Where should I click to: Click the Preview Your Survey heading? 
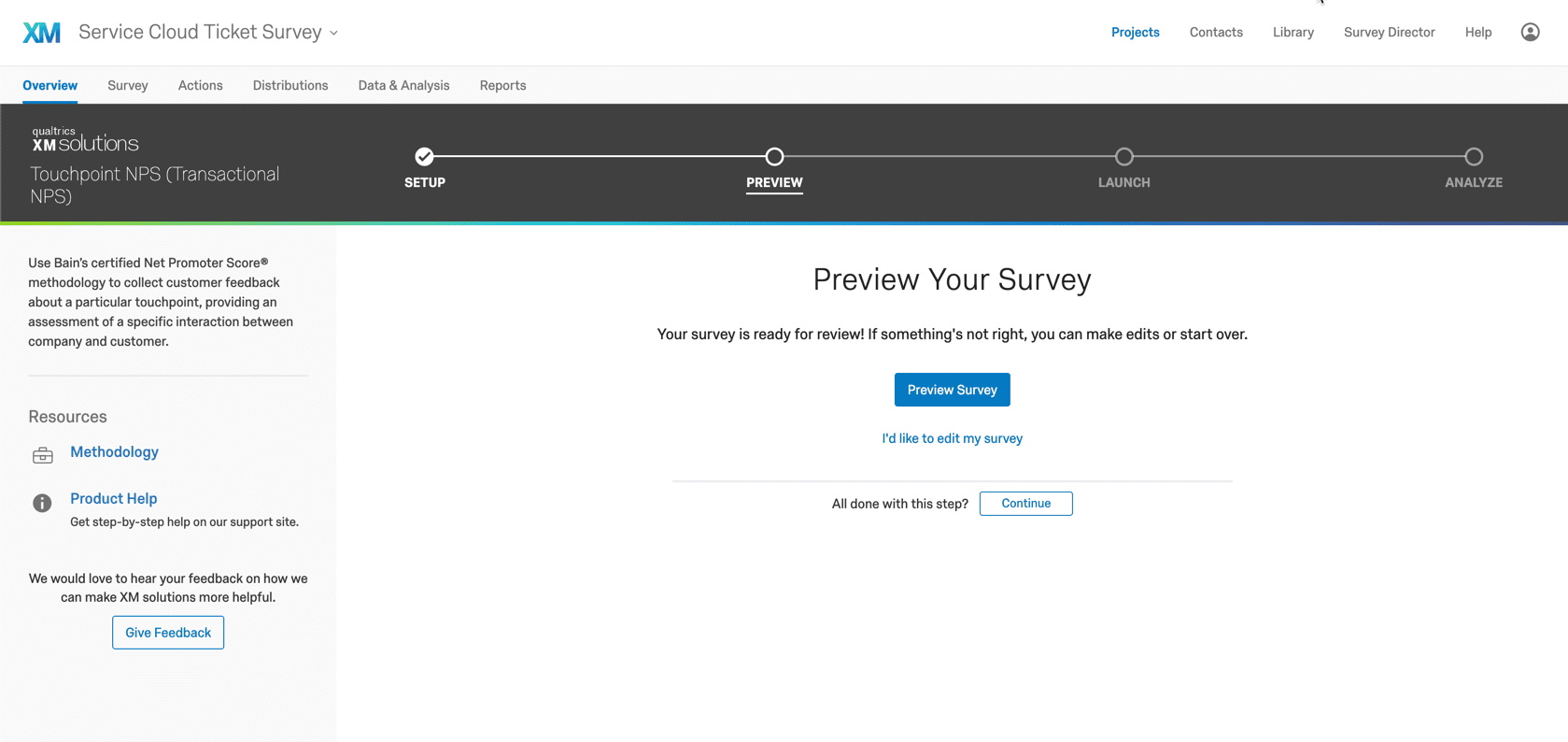point(953,279)
